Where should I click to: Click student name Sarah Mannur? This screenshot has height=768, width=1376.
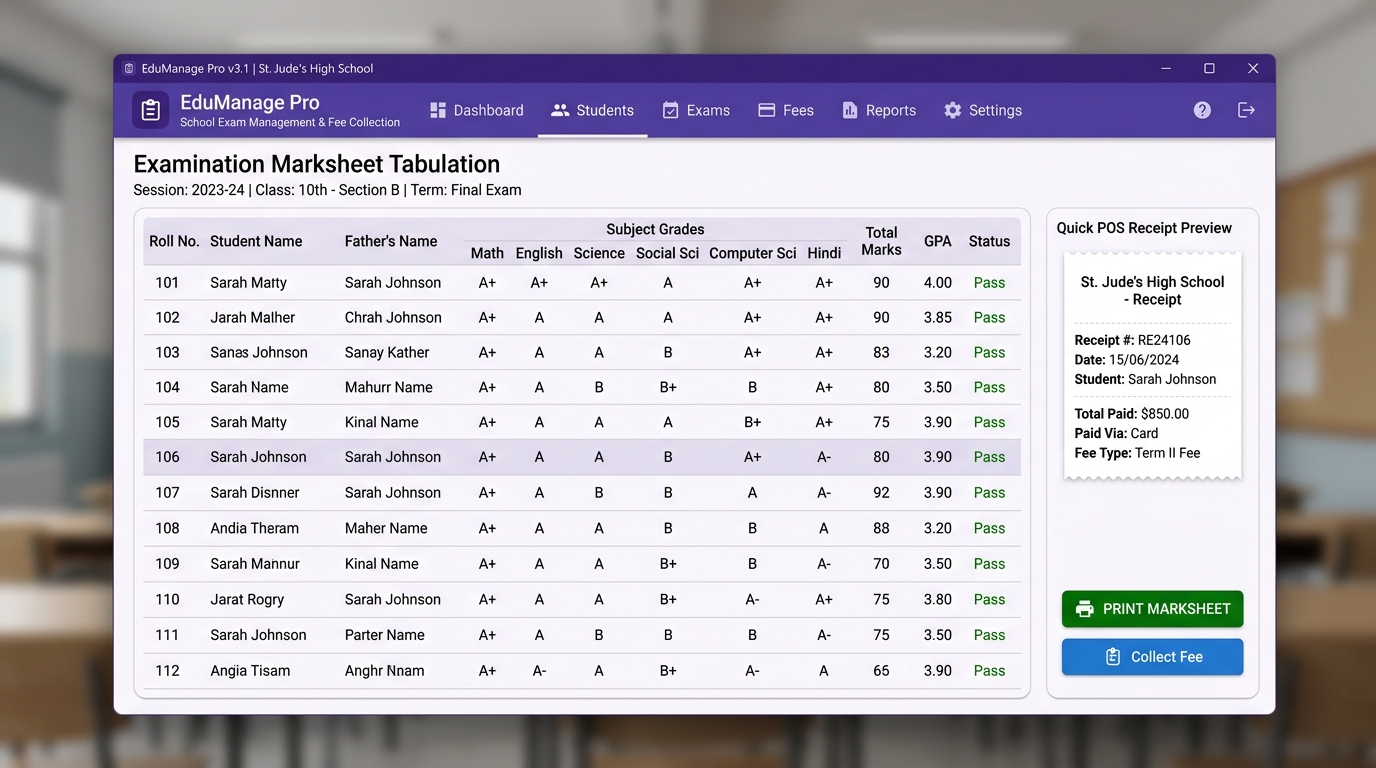tap(255, 564)
